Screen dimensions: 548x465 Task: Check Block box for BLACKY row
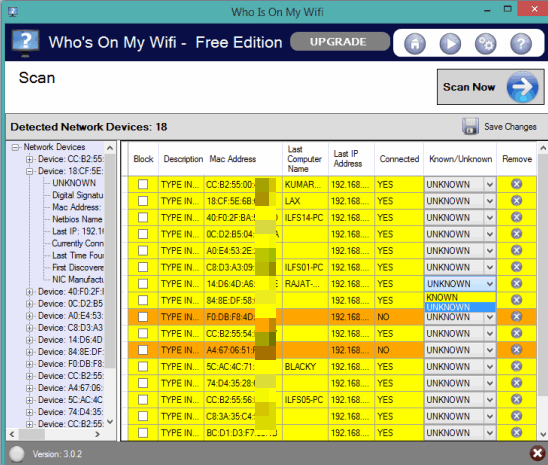pos(143,366)
